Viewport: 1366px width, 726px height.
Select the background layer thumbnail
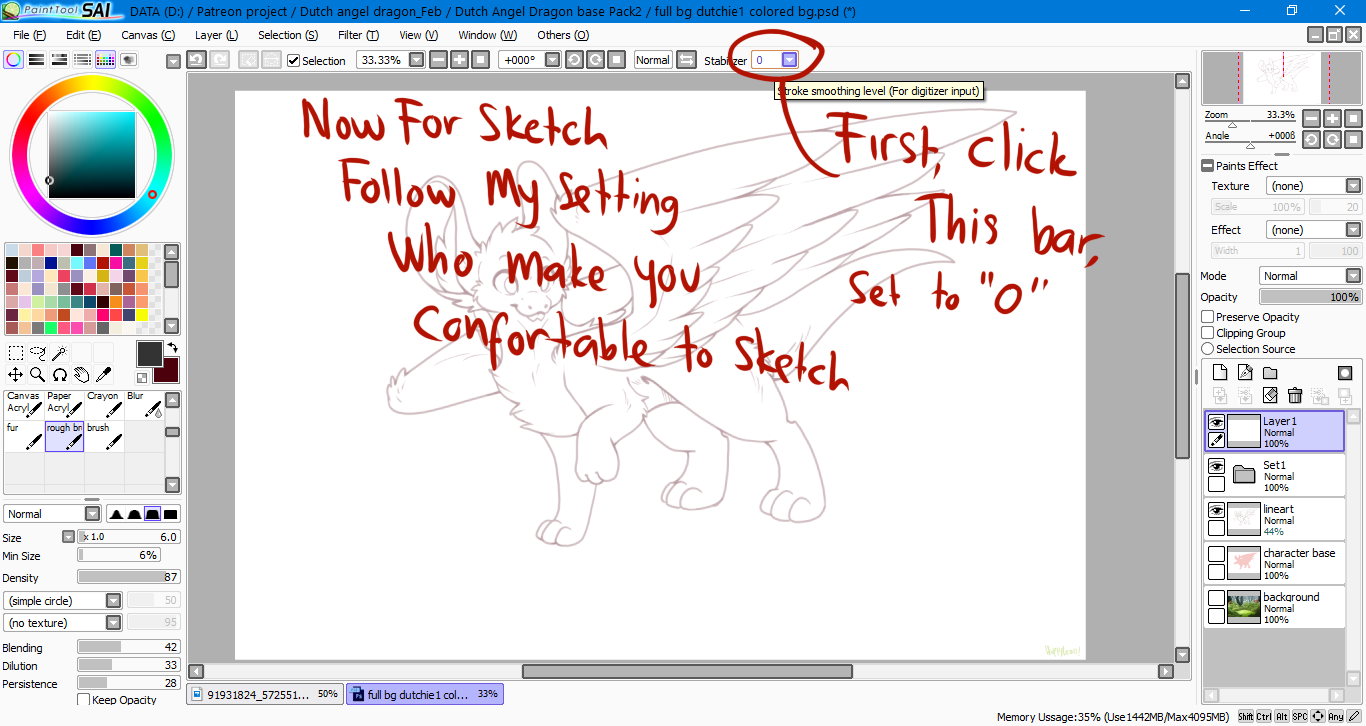[x=1243, y=605]
